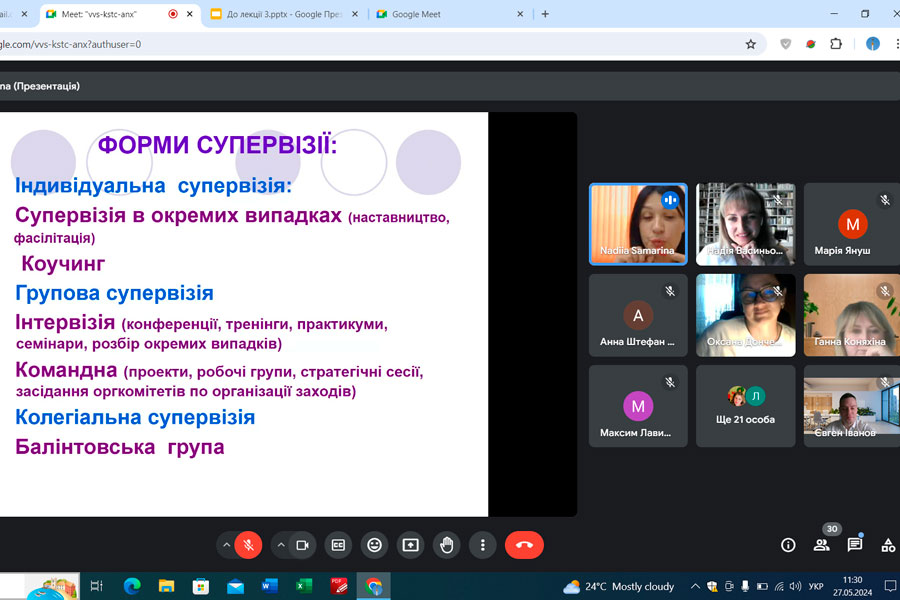Switch to Meet vvs-kstc-anx tab
Screen dimensions: 900x600
click(109, 14)
